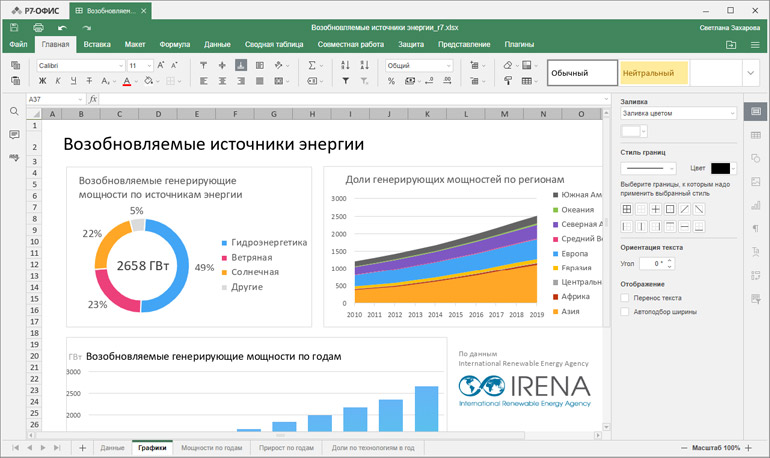
Task: Open the Общий number format dropdown
Action: [x=419, y=65]
